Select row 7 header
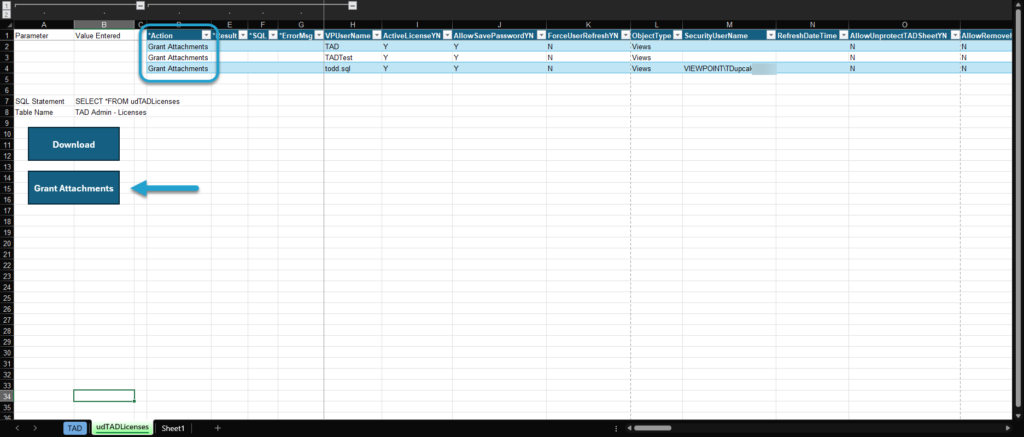Image resolution: width=1024 pixels, height=437 pixels. coord(6,101)
